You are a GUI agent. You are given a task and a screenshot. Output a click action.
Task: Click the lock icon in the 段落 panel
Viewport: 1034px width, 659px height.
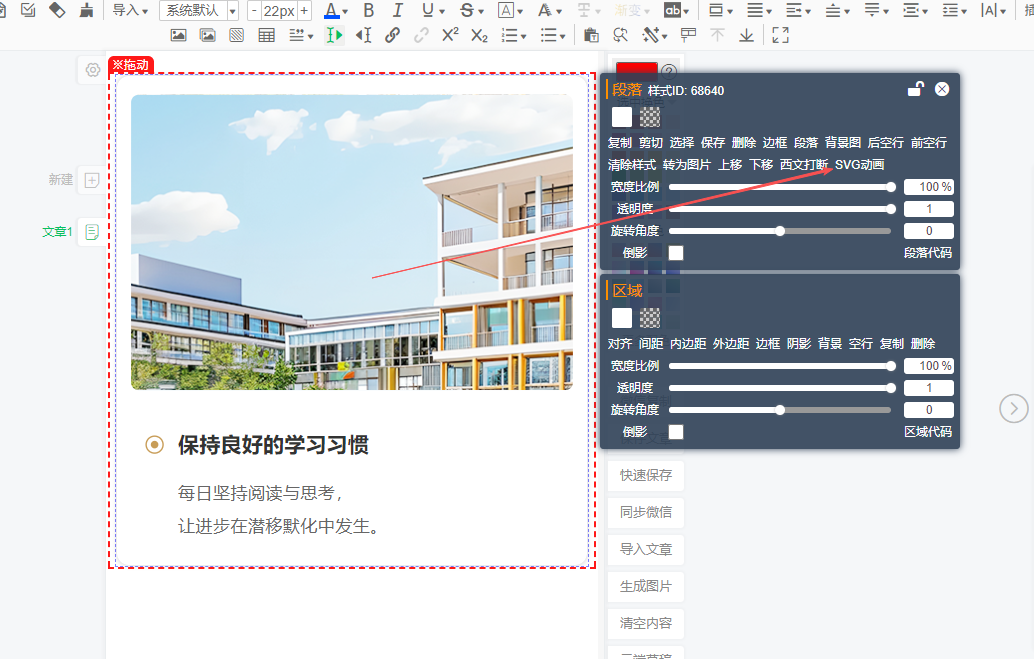point(915,89)
